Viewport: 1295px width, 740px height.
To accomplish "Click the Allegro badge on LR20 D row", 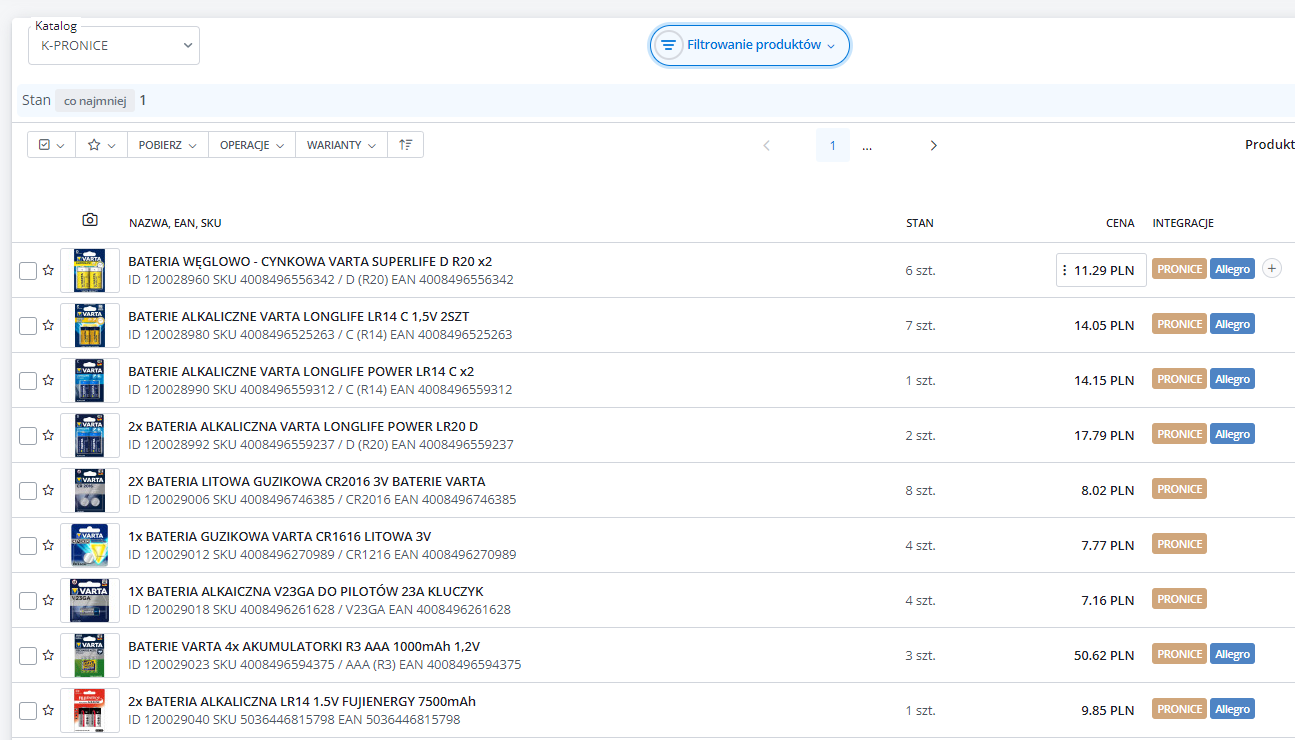I will [1232, 434].
